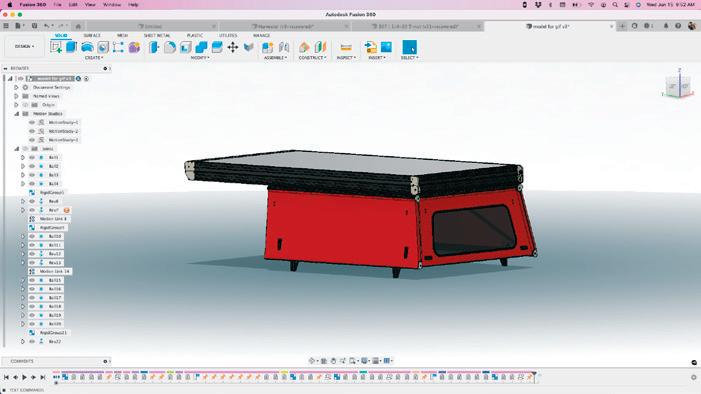Screen dimensions: 701x394
Task: Click the Joint tool in Assemble
Action: pos(283,47)
